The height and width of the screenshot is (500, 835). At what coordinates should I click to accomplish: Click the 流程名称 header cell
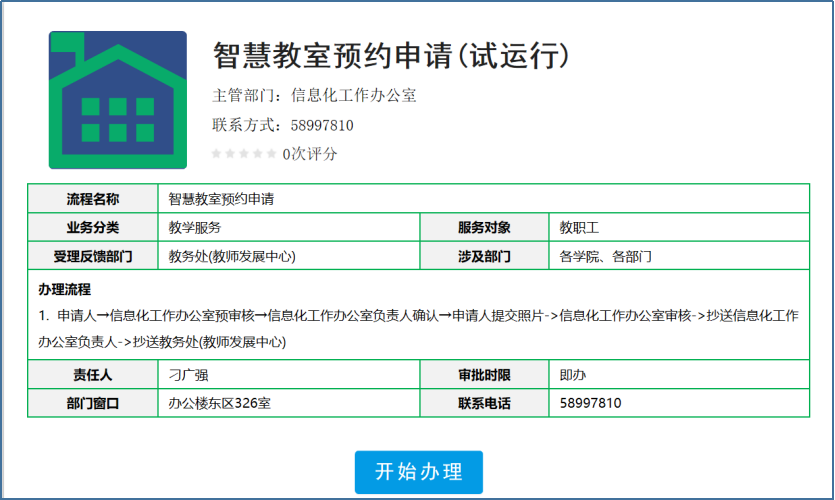point(92,199)
